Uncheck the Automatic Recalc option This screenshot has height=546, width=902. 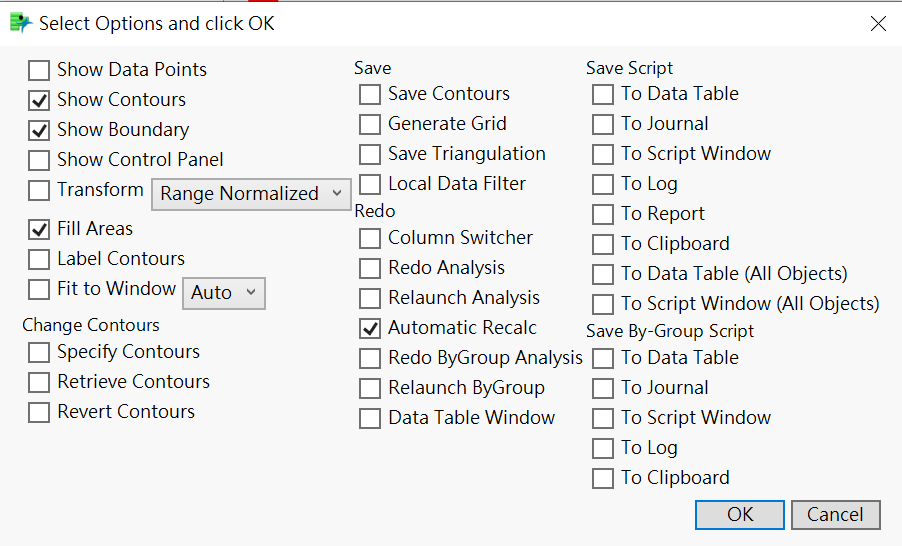(370, 328)
